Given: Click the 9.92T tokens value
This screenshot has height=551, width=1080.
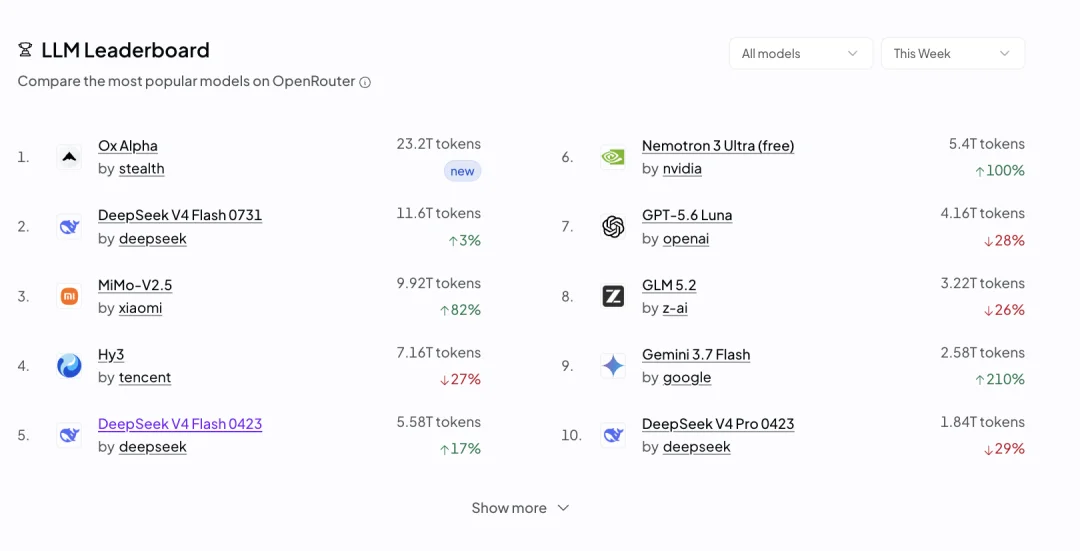Looking at the screenshot, I should click(x=438, y=283).
